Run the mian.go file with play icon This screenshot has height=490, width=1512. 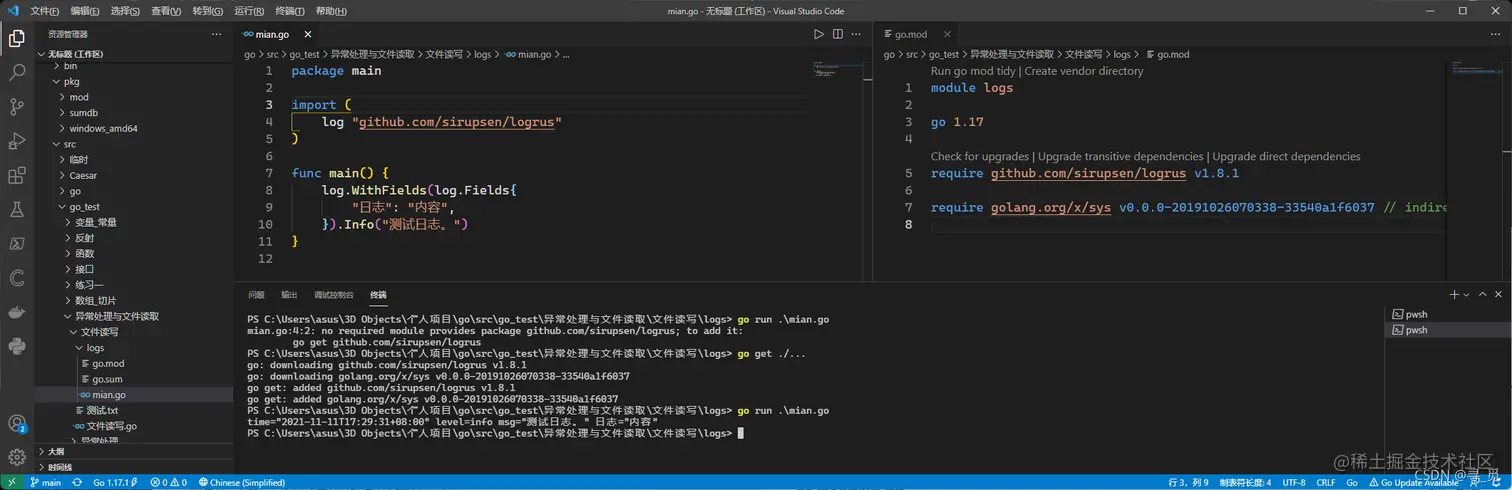pos(819,34)
